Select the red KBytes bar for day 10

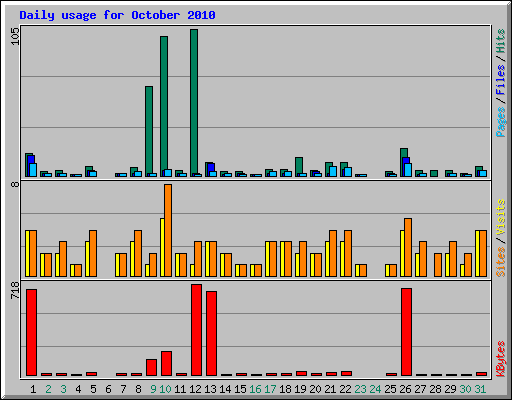tap(166, 363)
